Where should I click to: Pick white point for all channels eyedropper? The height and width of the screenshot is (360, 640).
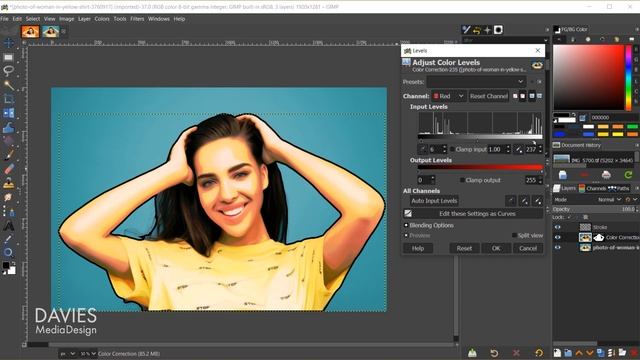[x=538, y=201]
